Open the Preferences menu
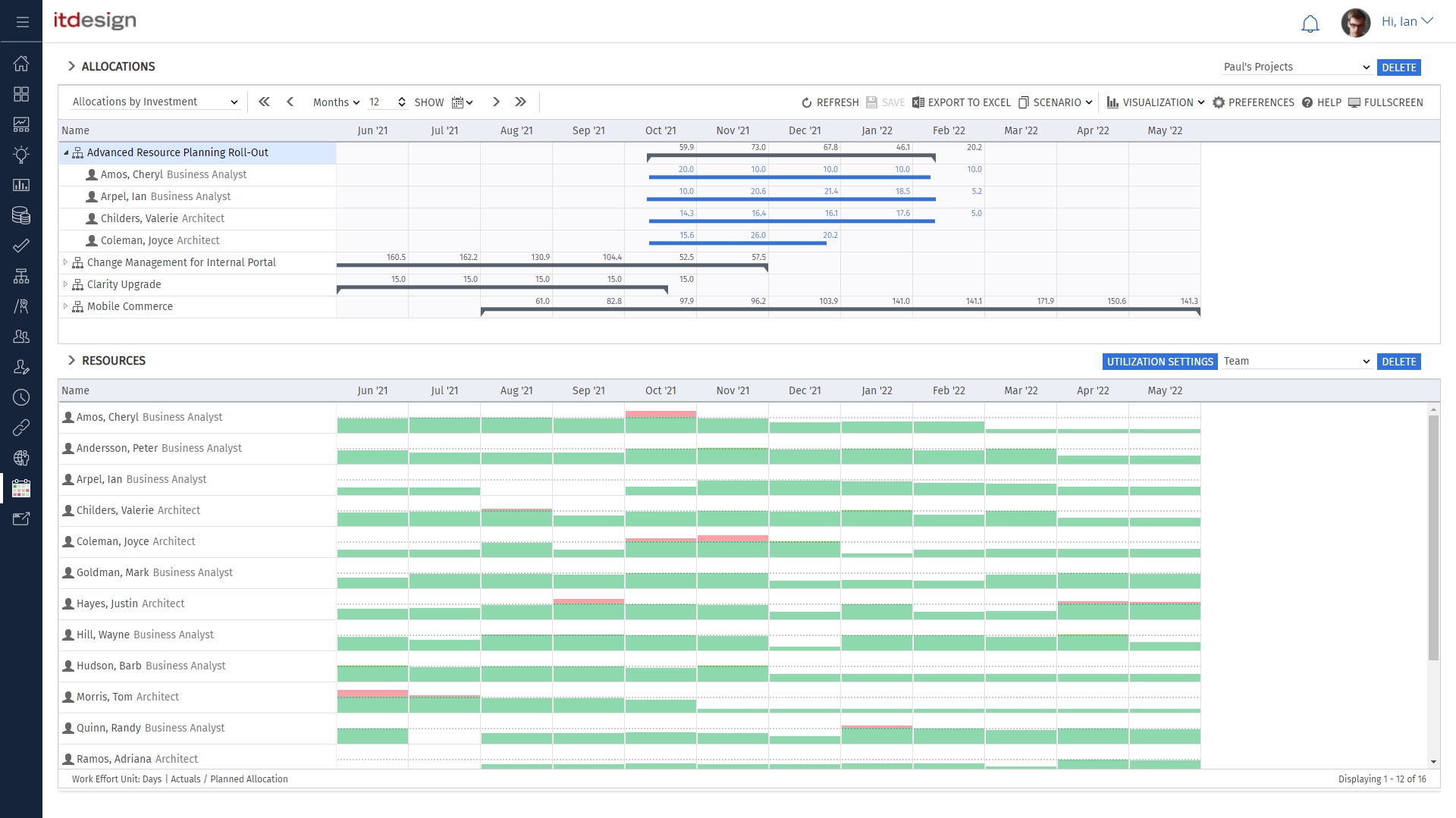The image size is (1456, 818). (x=1254, y=102)
